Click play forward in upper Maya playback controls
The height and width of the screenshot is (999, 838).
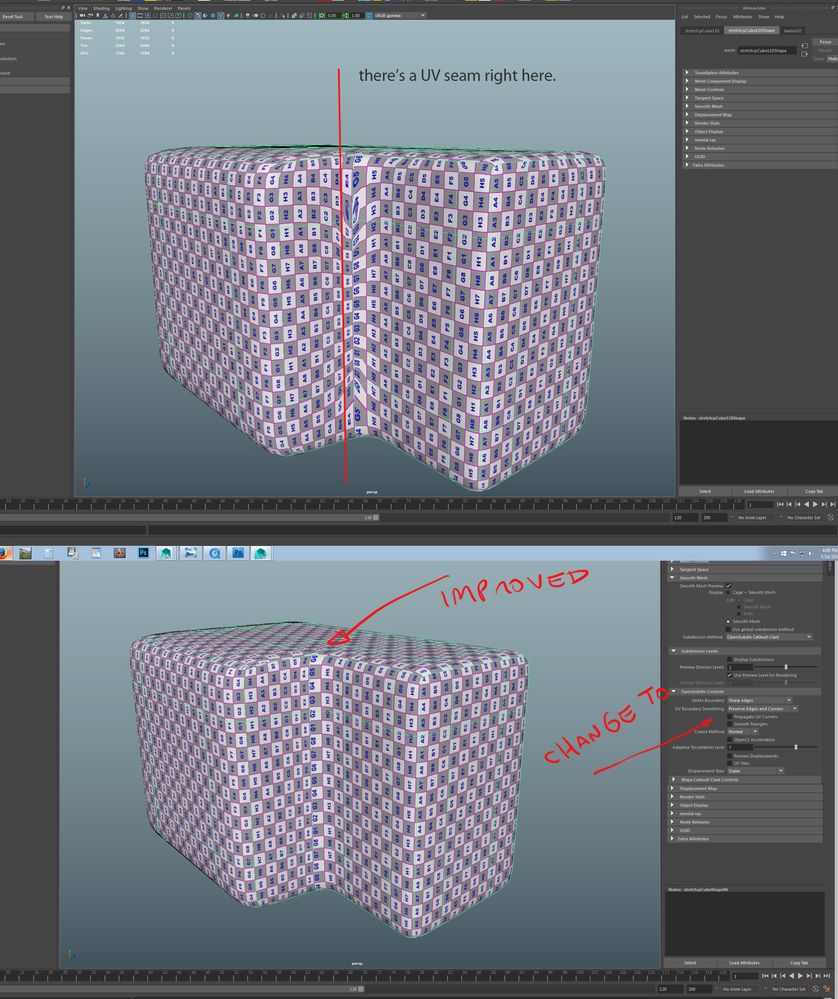coord(815,504)
